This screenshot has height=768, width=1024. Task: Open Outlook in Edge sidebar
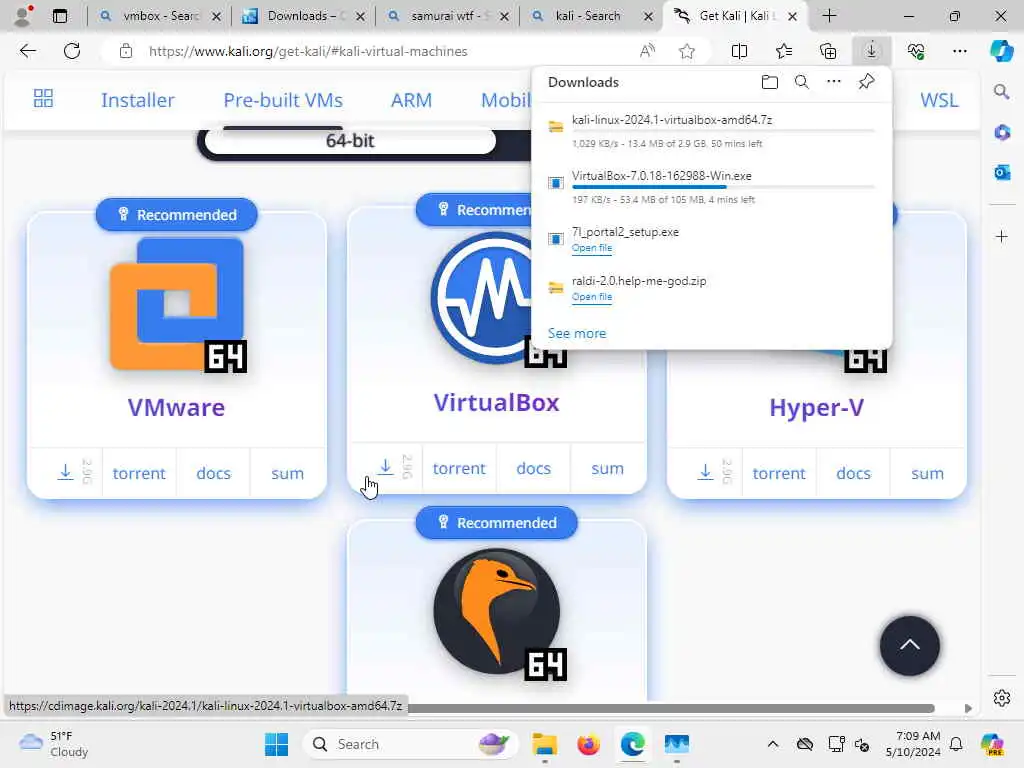click(1002, 172)
